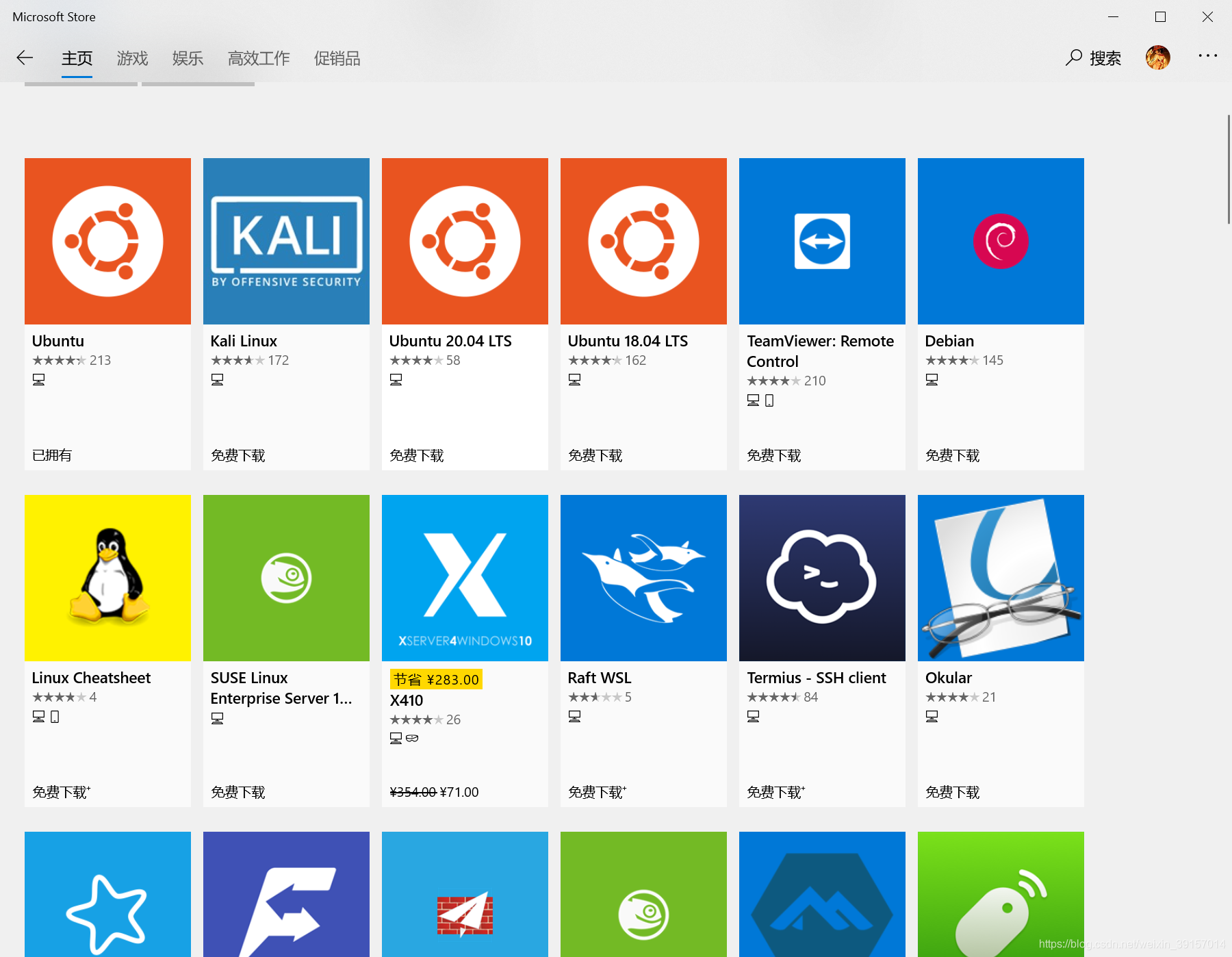The height and width of the screenshot is (957, 1232).
Task: Open the blue hexagon mountain app tile
Action: [x=822, y=894]
